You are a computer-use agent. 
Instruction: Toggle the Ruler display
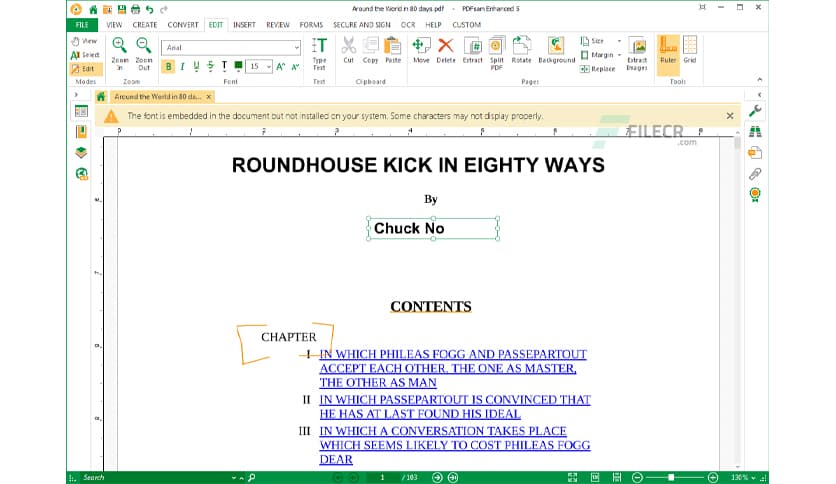point(667,50)
